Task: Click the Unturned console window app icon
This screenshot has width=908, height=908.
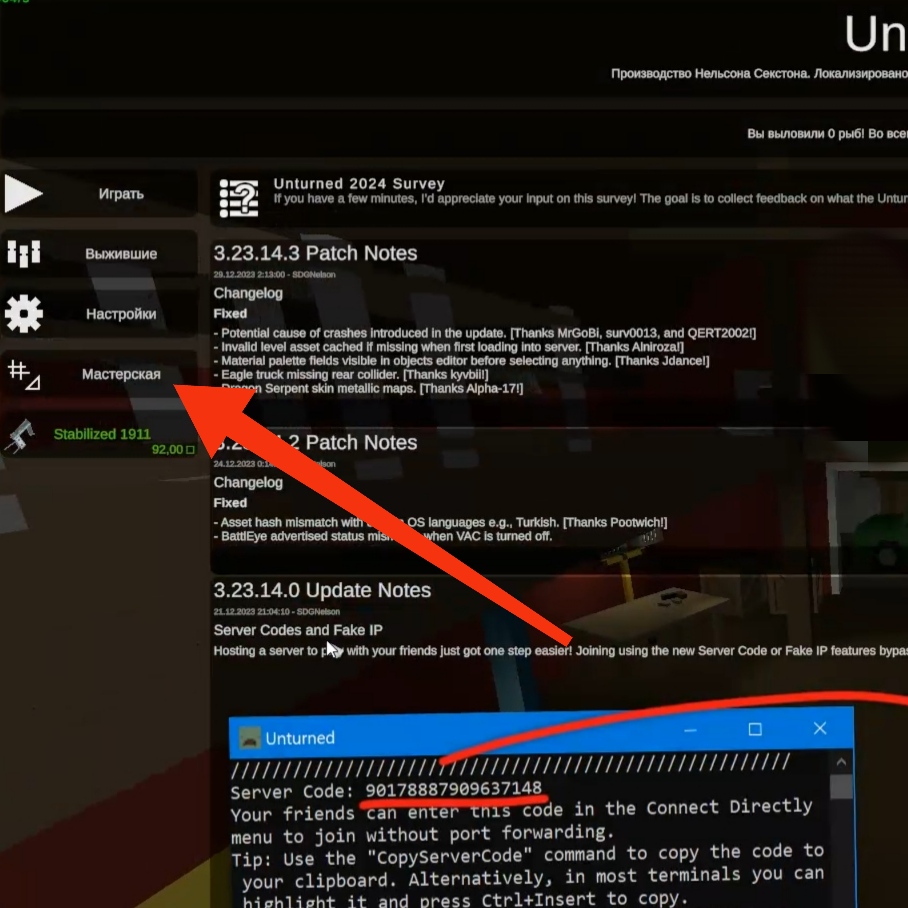Action: (250, 738)
